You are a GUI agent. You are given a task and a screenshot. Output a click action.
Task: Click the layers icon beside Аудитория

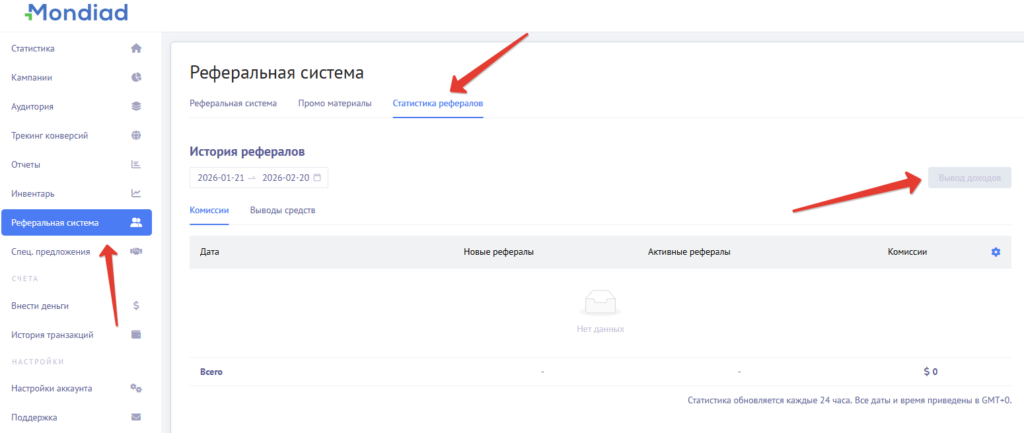coord(136,106)
